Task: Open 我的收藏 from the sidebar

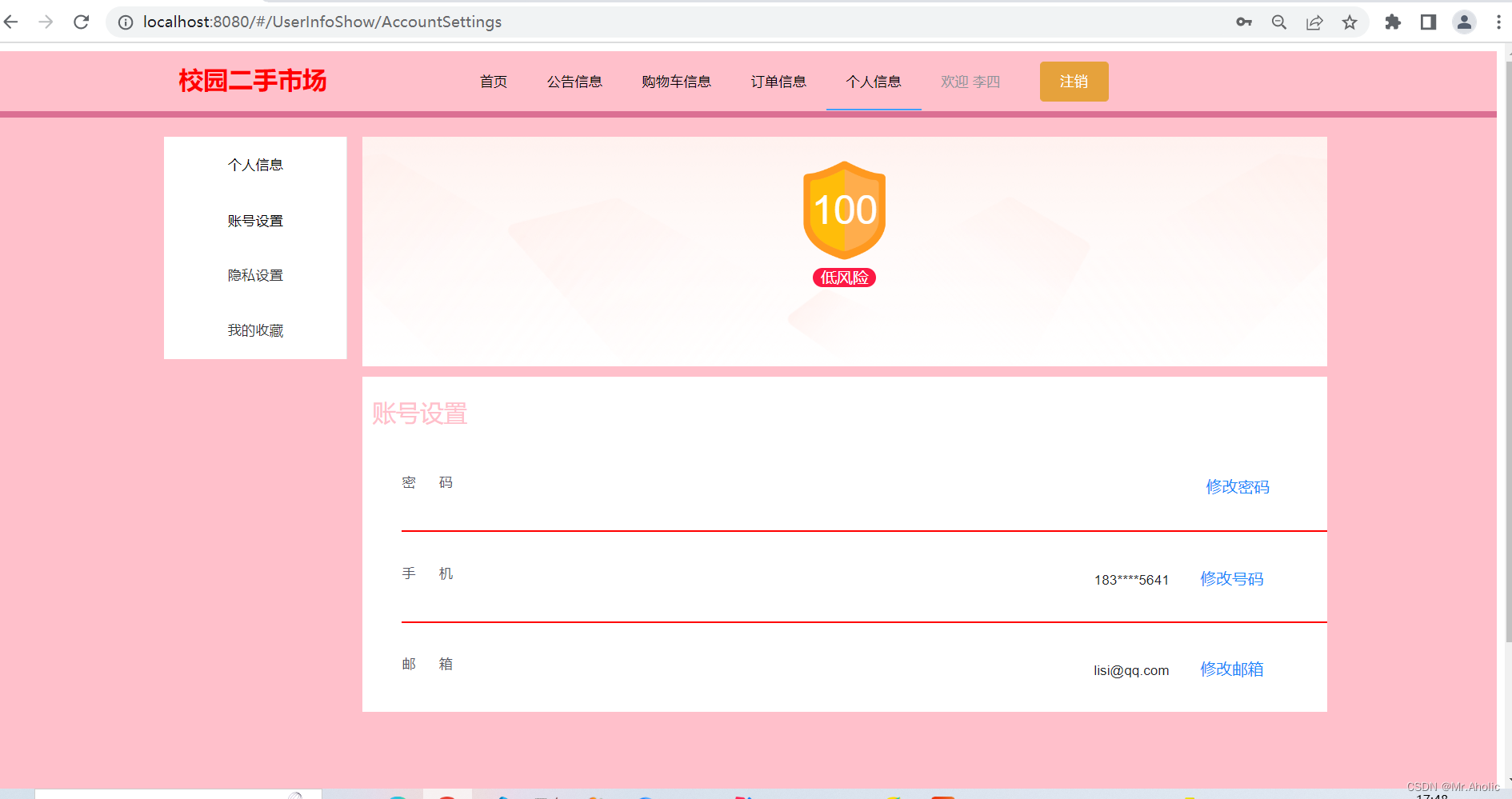Action: click(x=254, y=330)
